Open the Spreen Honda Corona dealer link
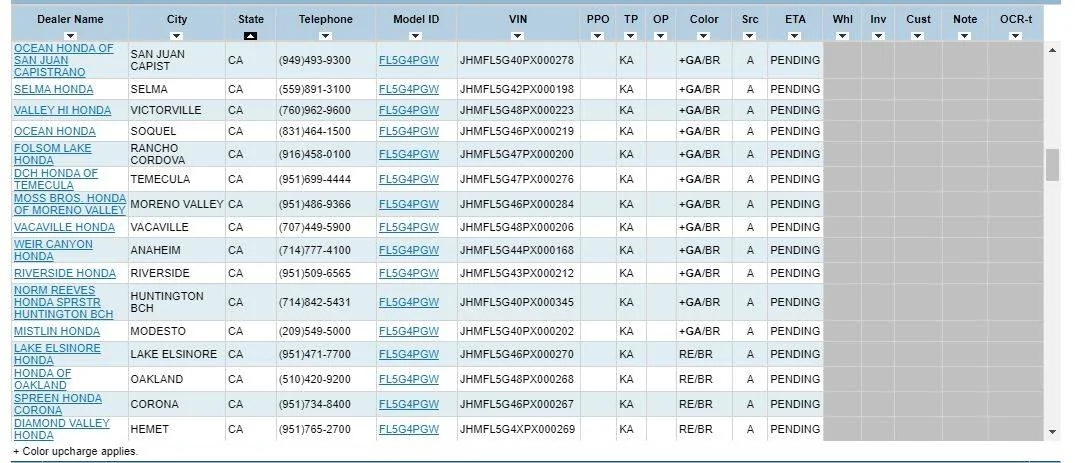 [58, 404]
